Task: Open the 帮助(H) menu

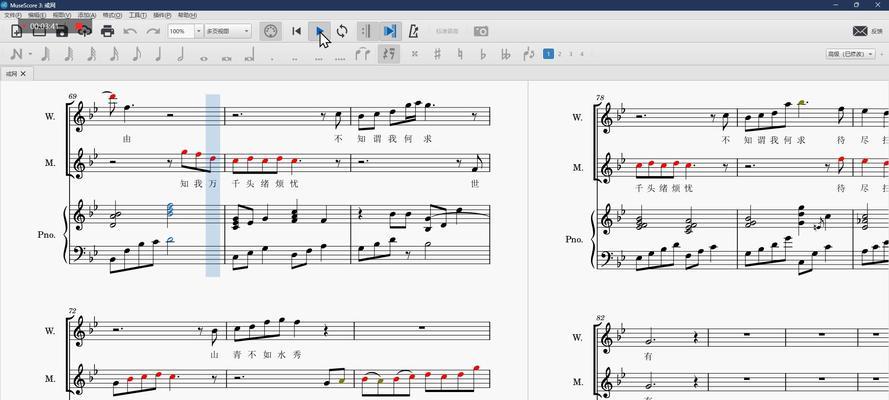Action: (187, 15)
